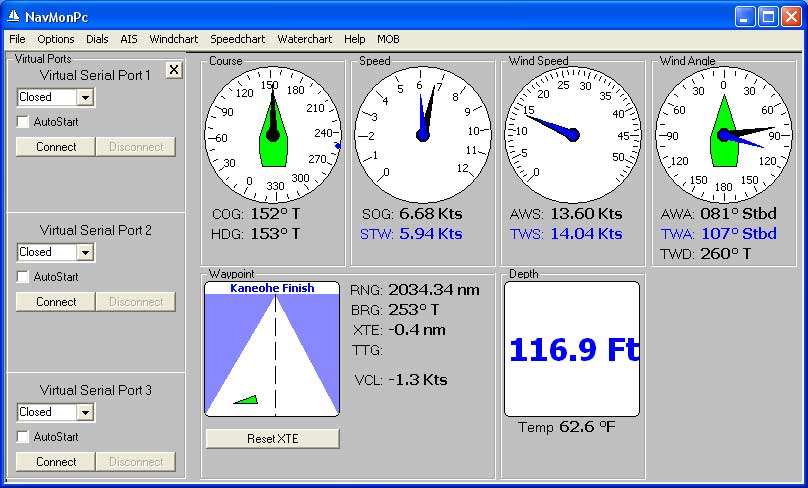Open the Dials menu
The image size is (808, 488).
click(x=97, y=39)
